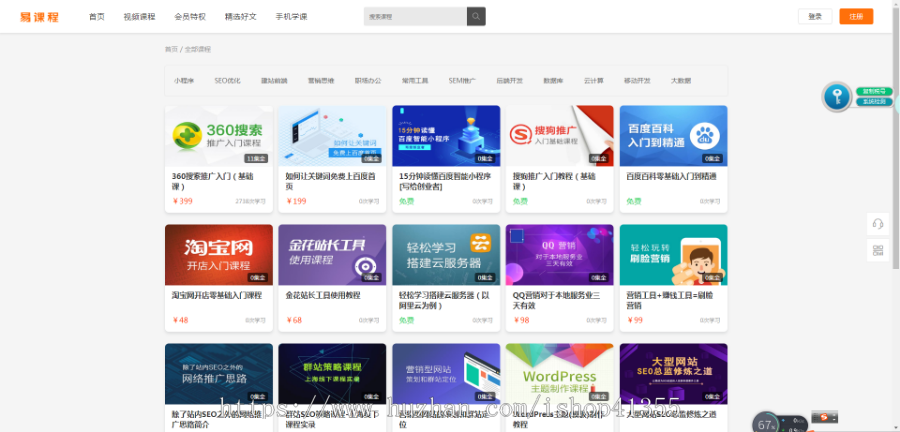Click the teal pill button beside key icon
The width and height of the screenshot is (900, 432).
[874, 102]
